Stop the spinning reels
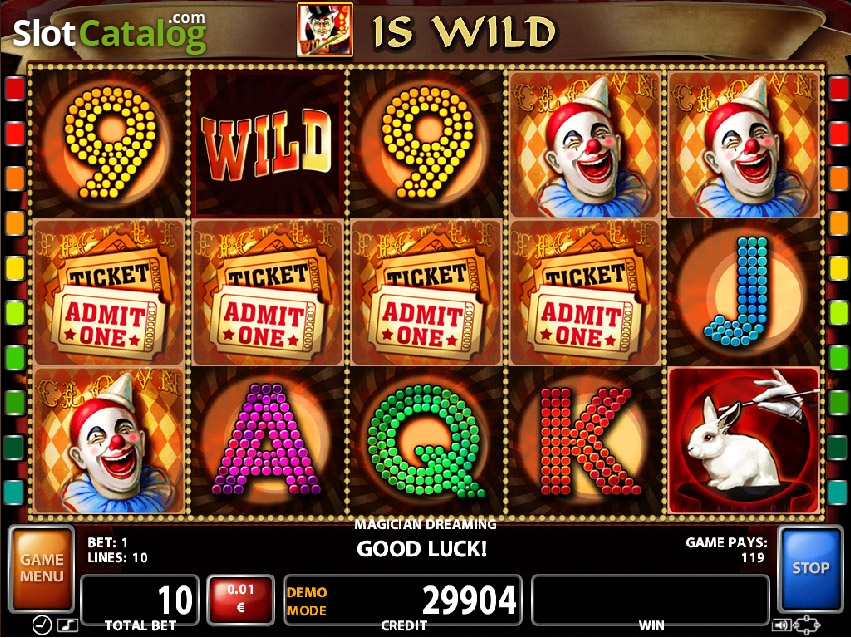 pos(810,569)
